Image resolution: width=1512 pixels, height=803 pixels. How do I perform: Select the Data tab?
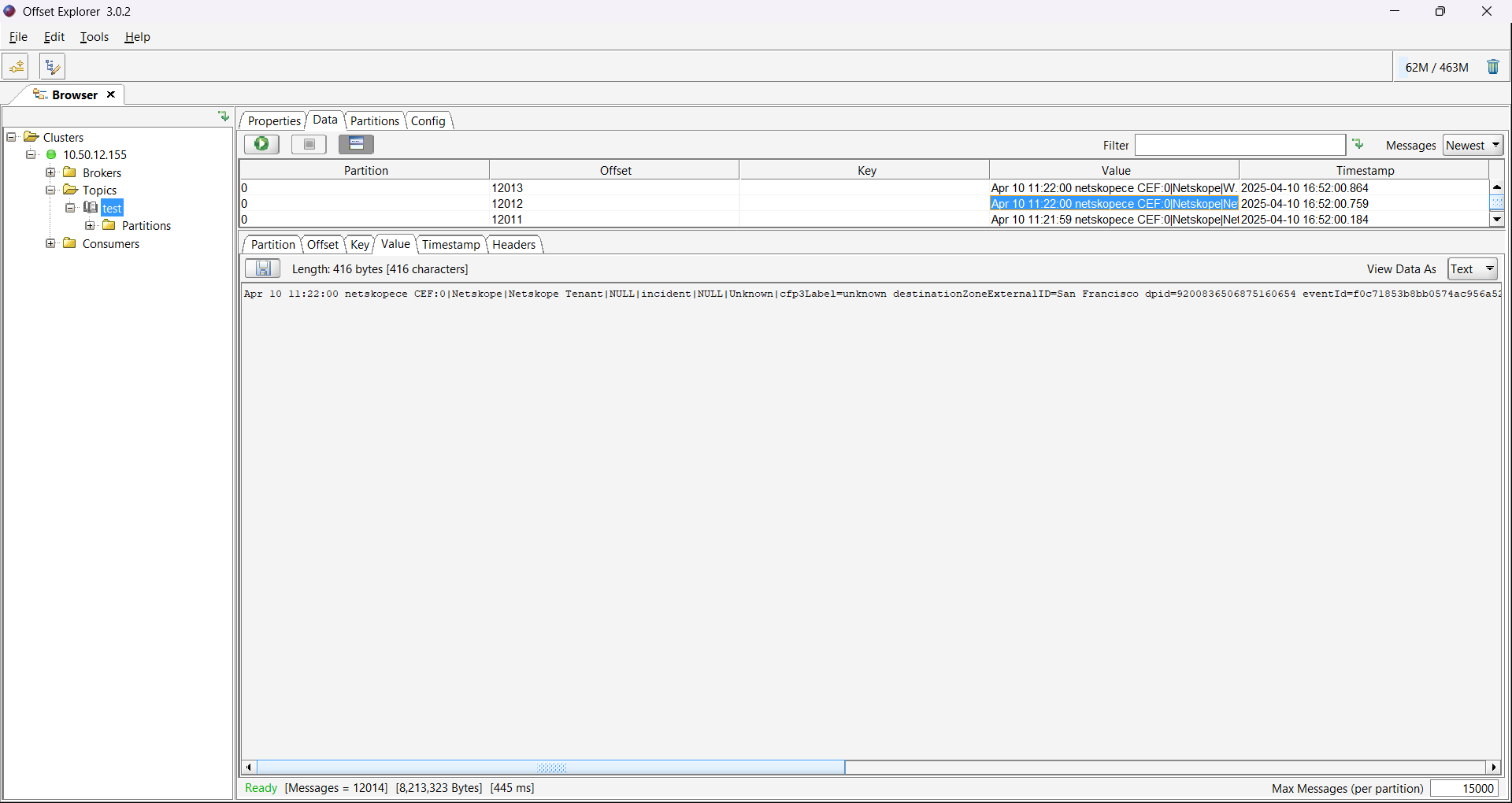(x=325, y=120)
